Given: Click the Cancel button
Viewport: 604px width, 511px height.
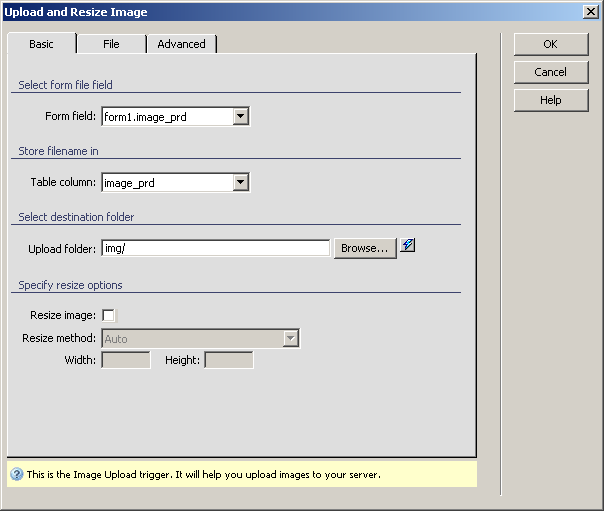Looking at the screenshot, I should (550, 72).
